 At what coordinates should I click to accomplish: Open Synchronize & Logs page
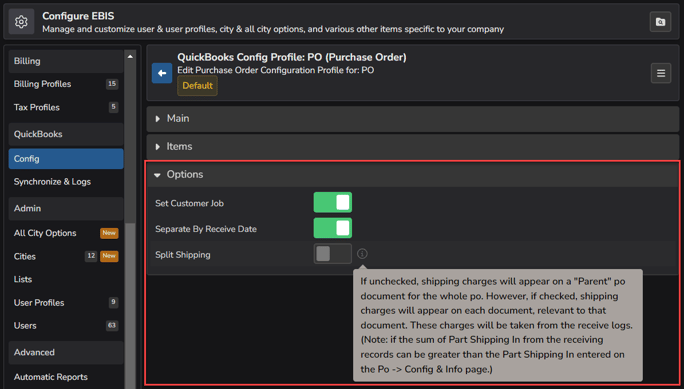pyautogui.click(x=66, y=182)
